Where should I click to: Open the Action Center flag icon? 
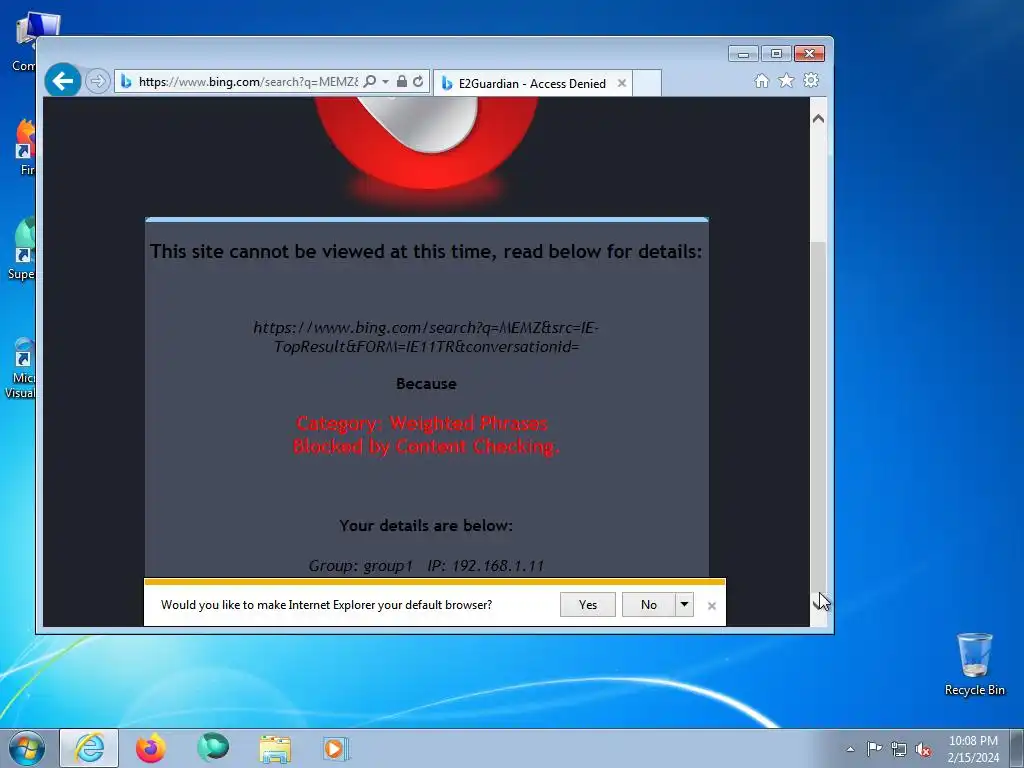click(x=874, y=749)
